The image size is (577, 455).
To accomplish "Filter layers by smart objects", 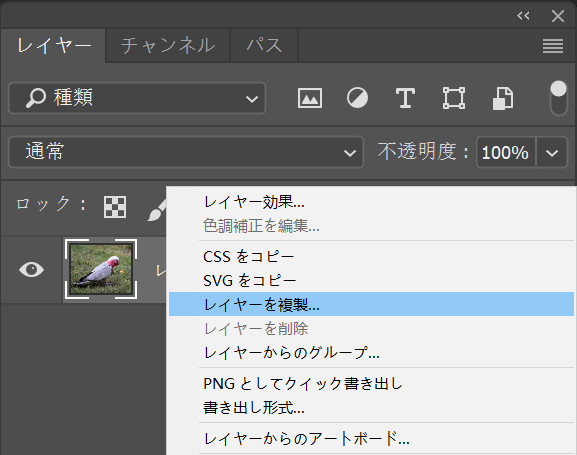I will point(503,98).
